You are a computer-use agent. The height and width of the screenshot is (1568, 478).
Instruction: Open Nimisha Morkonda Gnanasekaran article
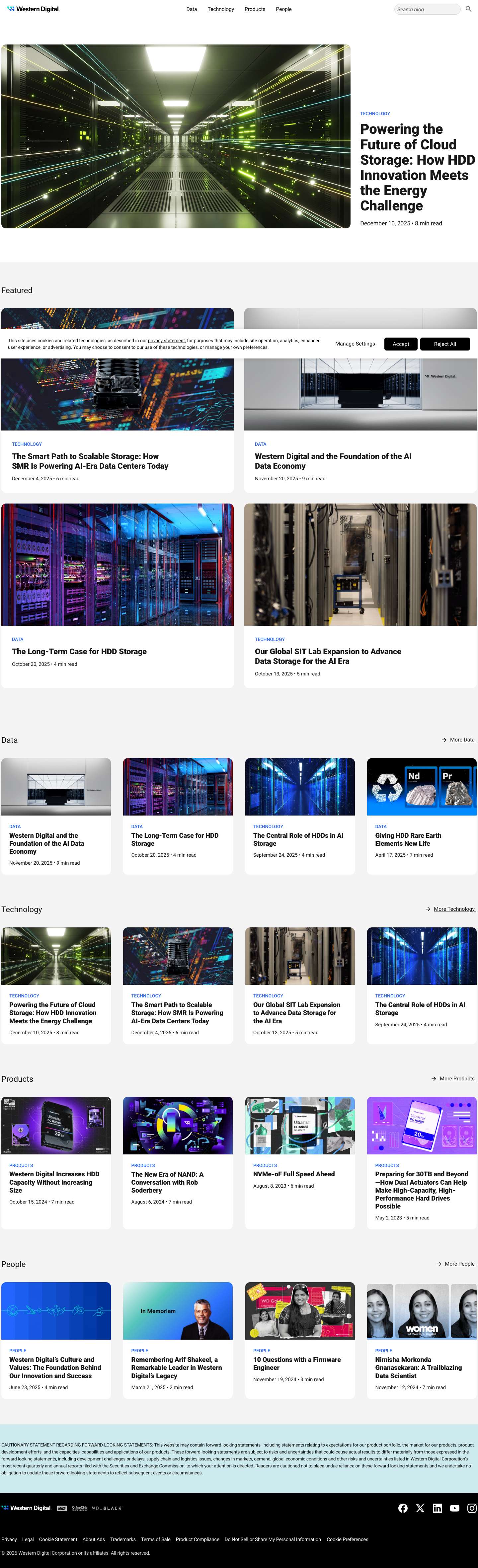(418, 1367)
